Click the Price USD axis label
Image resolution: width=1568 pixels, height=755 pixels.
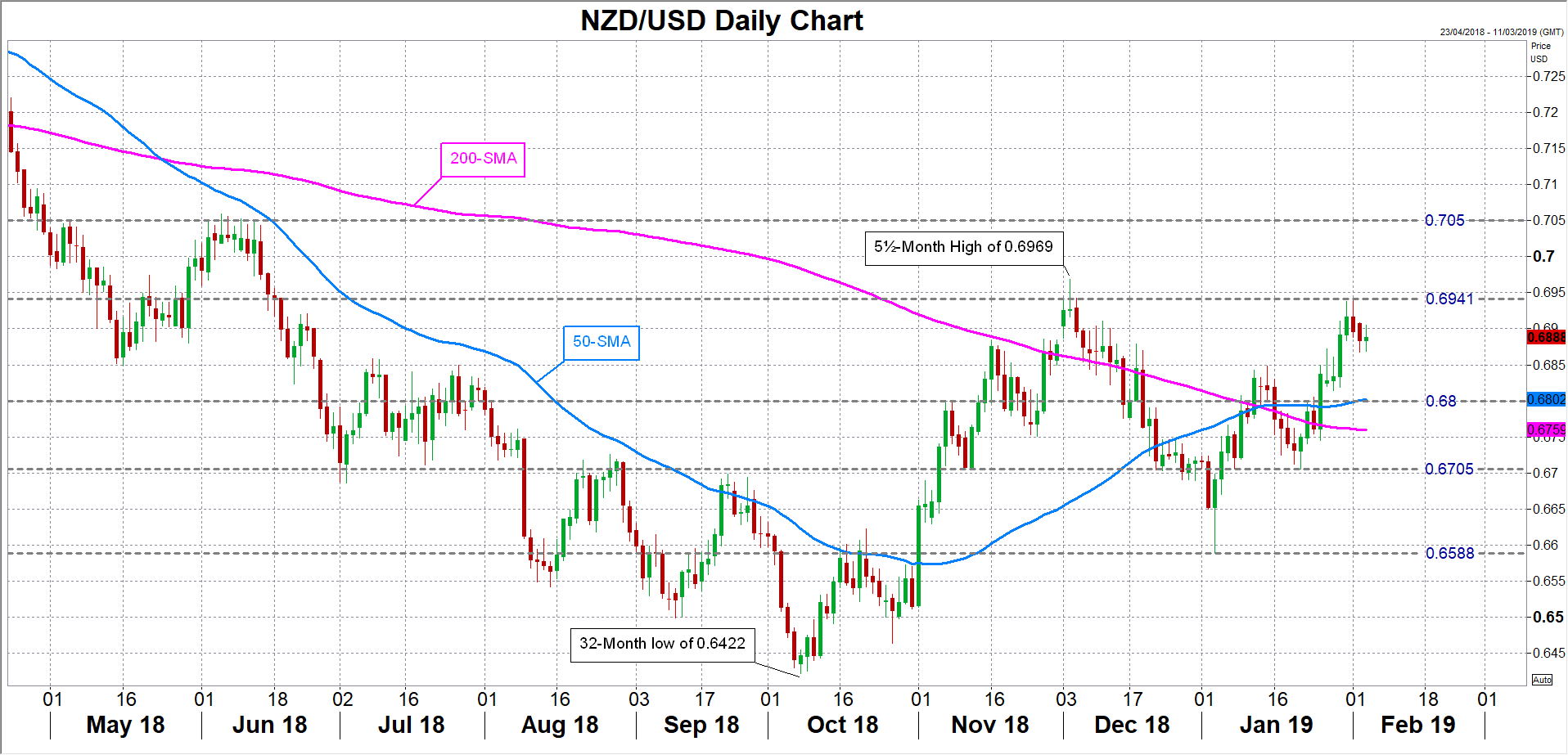coord(1540,52)
